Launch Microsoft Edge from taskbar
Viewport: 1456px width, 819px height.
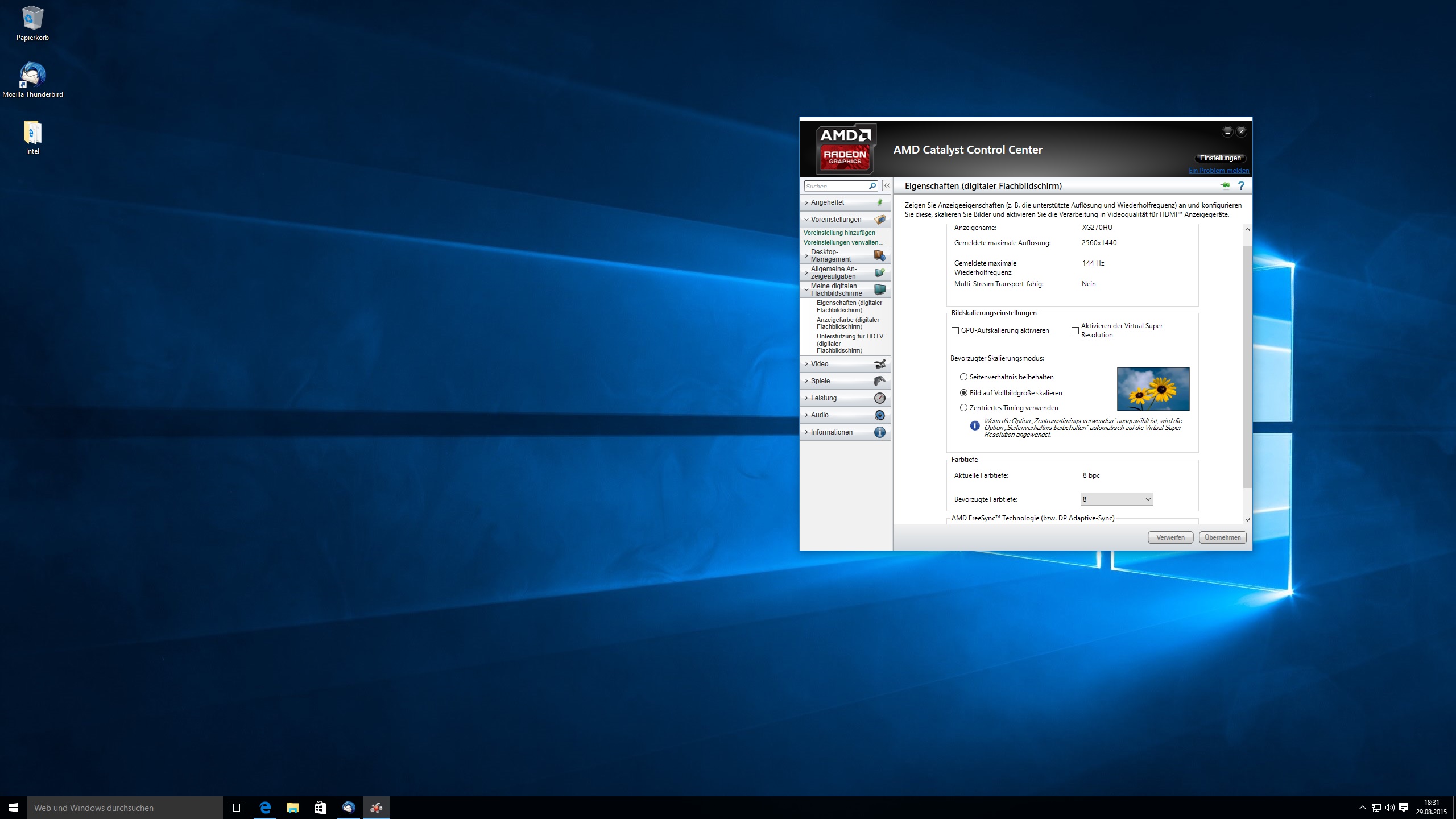pos(264,807)
